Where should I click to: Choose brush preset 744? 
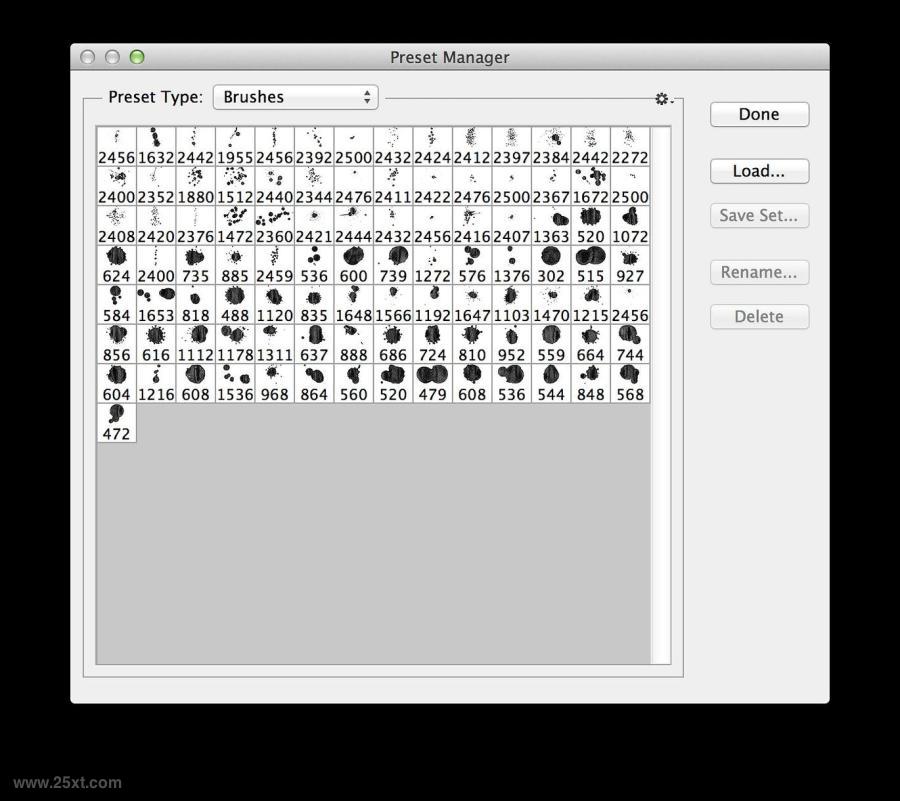coord(630,345)
